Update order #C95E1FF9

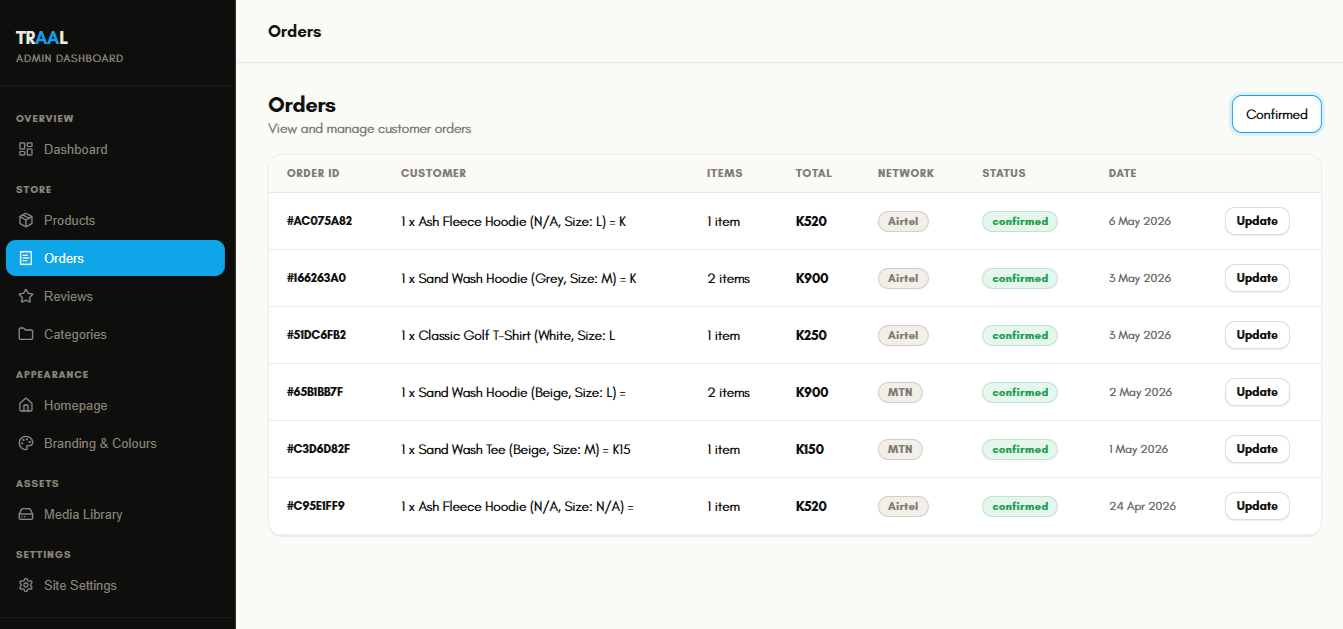tap(1257, 506)
